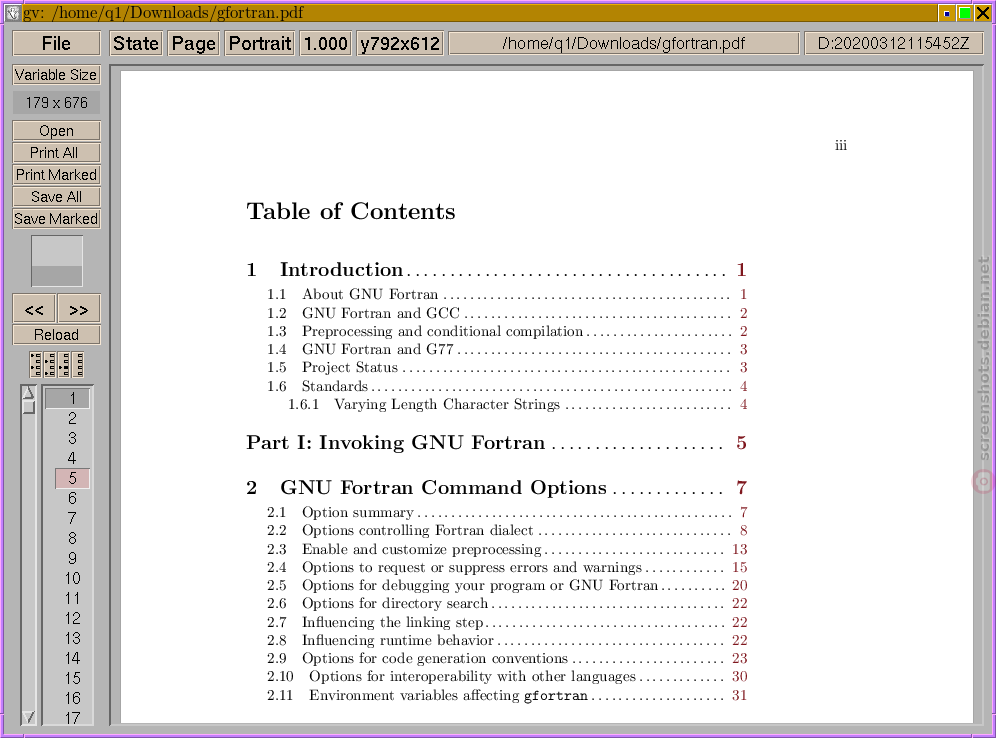Open the File menu
This screenshot has height=738, width=996.
click(57, 43)
